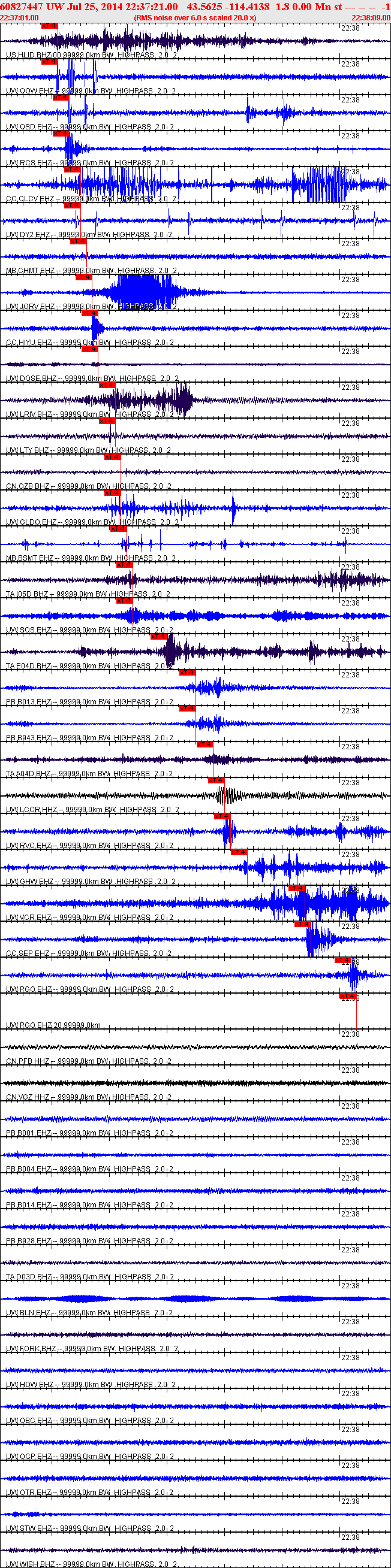391x1568 pixels.
Task: Click the RMS noise scaling note
Action: click(x=195, y=17)
